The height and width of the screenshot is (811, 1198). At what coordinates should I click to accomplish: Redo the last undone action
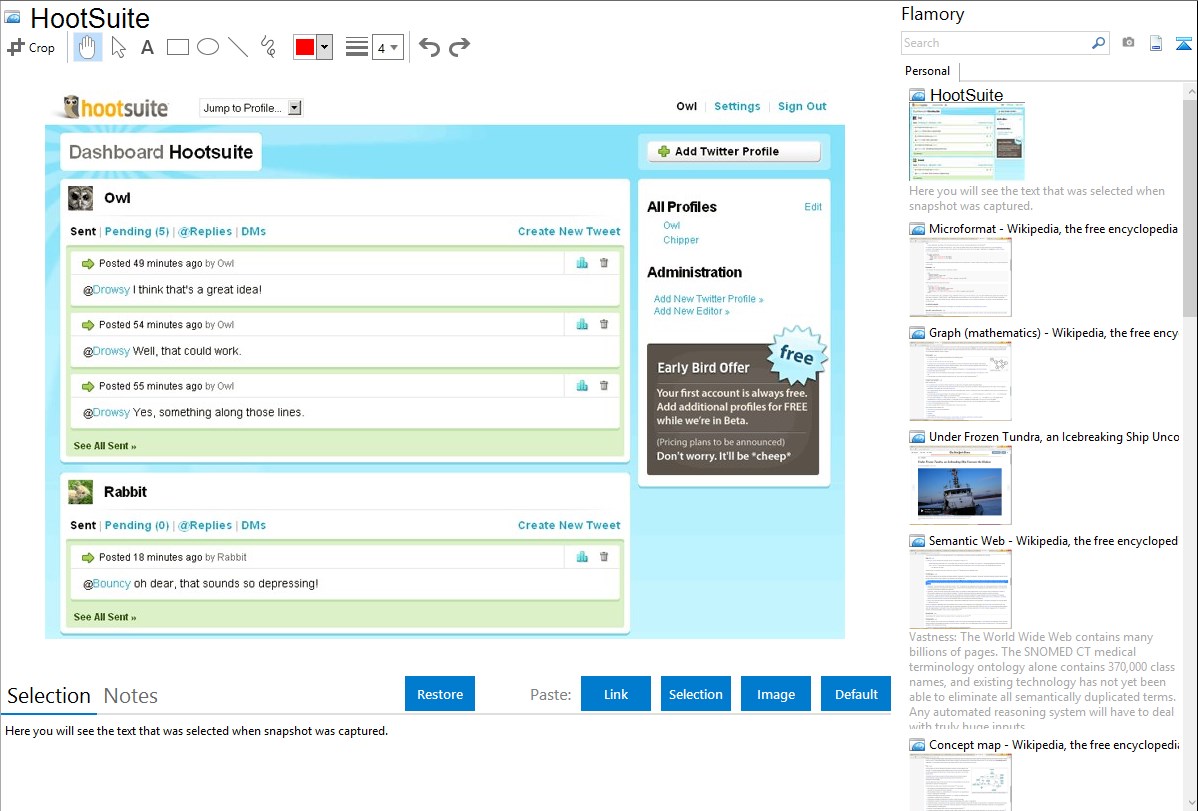(459, 47)
